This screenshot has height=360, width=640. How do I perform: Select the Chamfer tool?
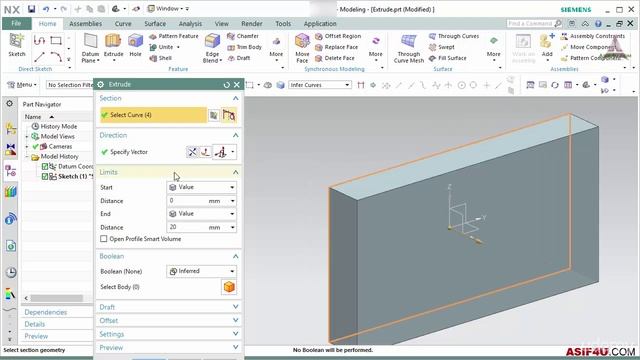tap(243, 36)
